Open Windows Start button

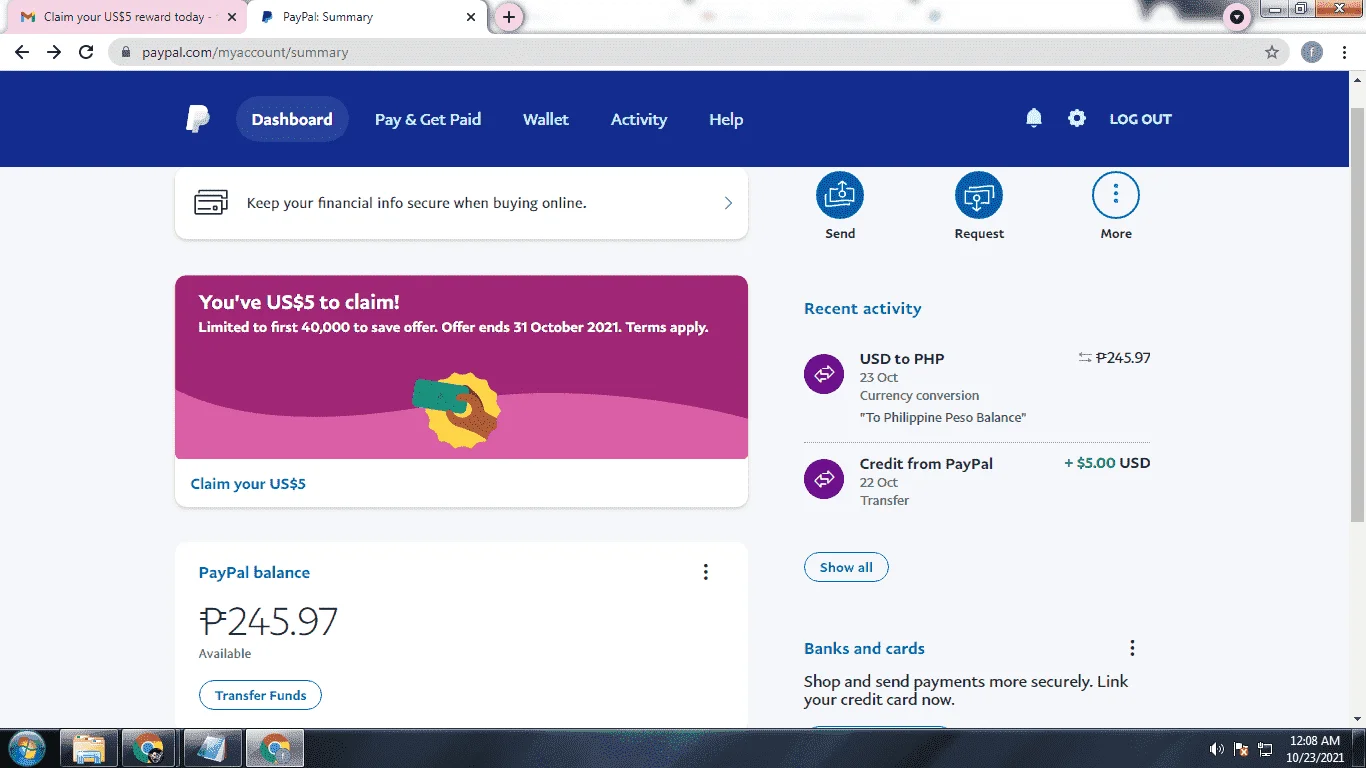pos(26,748)
